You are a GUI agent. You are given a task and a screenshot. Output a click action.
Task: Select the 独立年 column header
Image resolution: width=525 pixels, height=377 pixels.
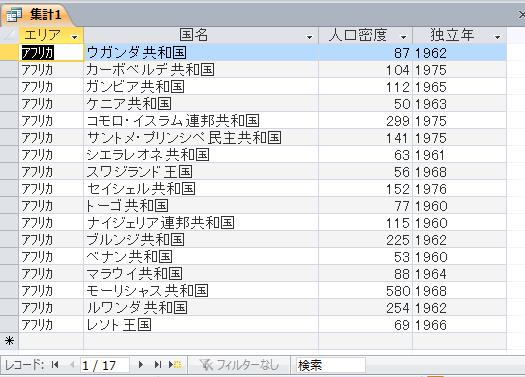(459, 35)
